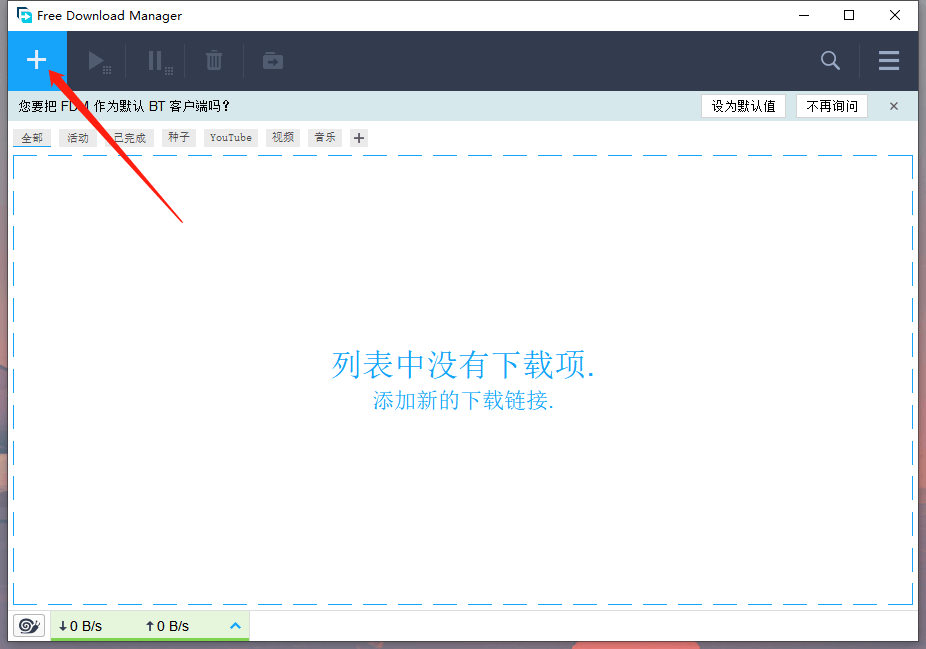The height and width of the screenshot is (649, 926).
Task: Delete selected download via trash icon
Action: pos(214,60)
